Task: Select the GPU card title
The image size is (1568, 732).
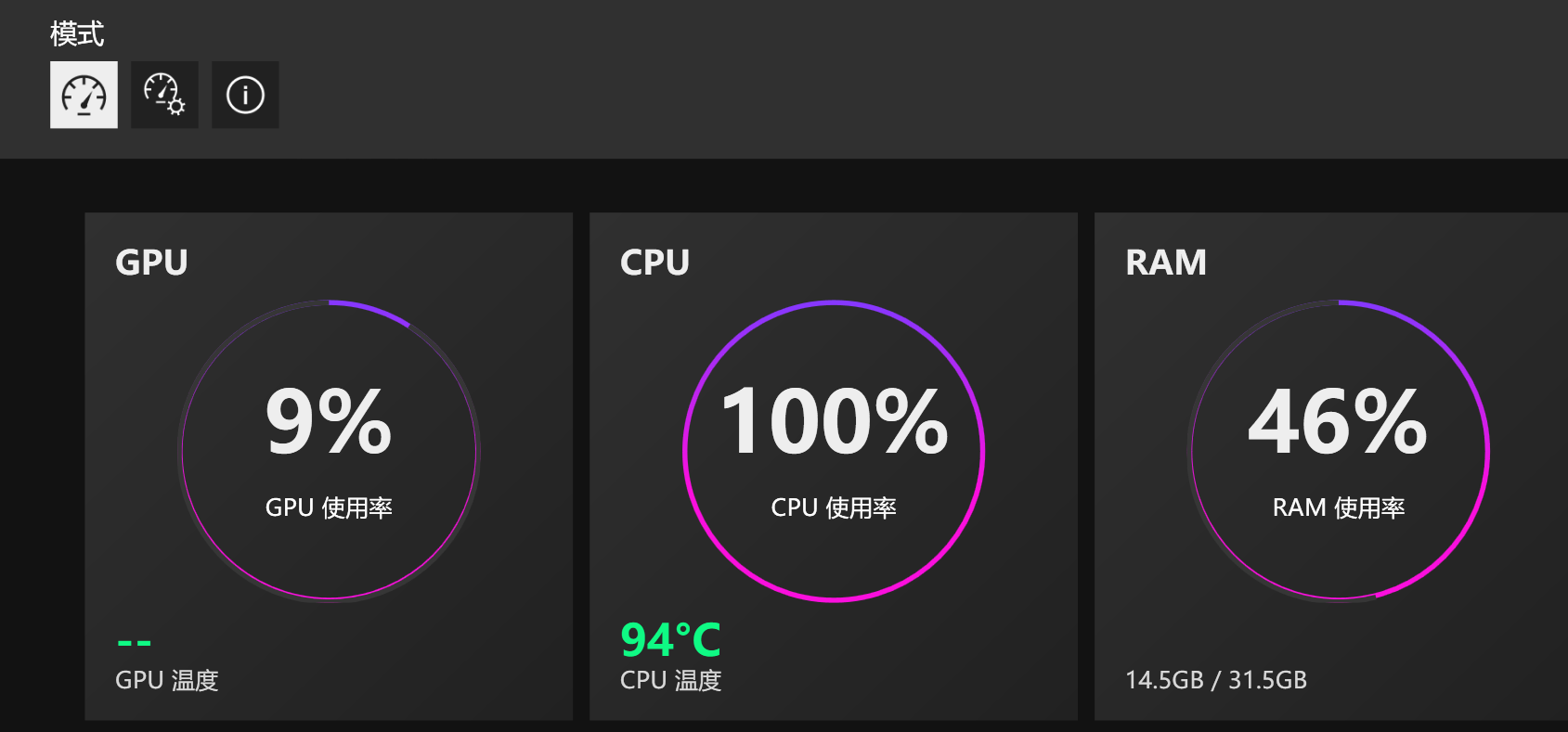Action: click(151, 263)
